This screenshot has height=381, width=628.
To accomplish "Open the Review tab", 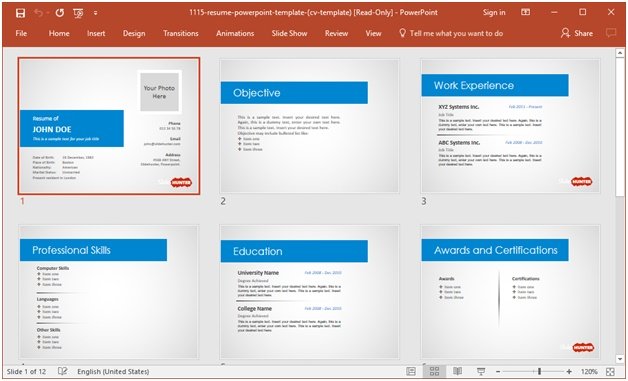I will tap(336, 33).
